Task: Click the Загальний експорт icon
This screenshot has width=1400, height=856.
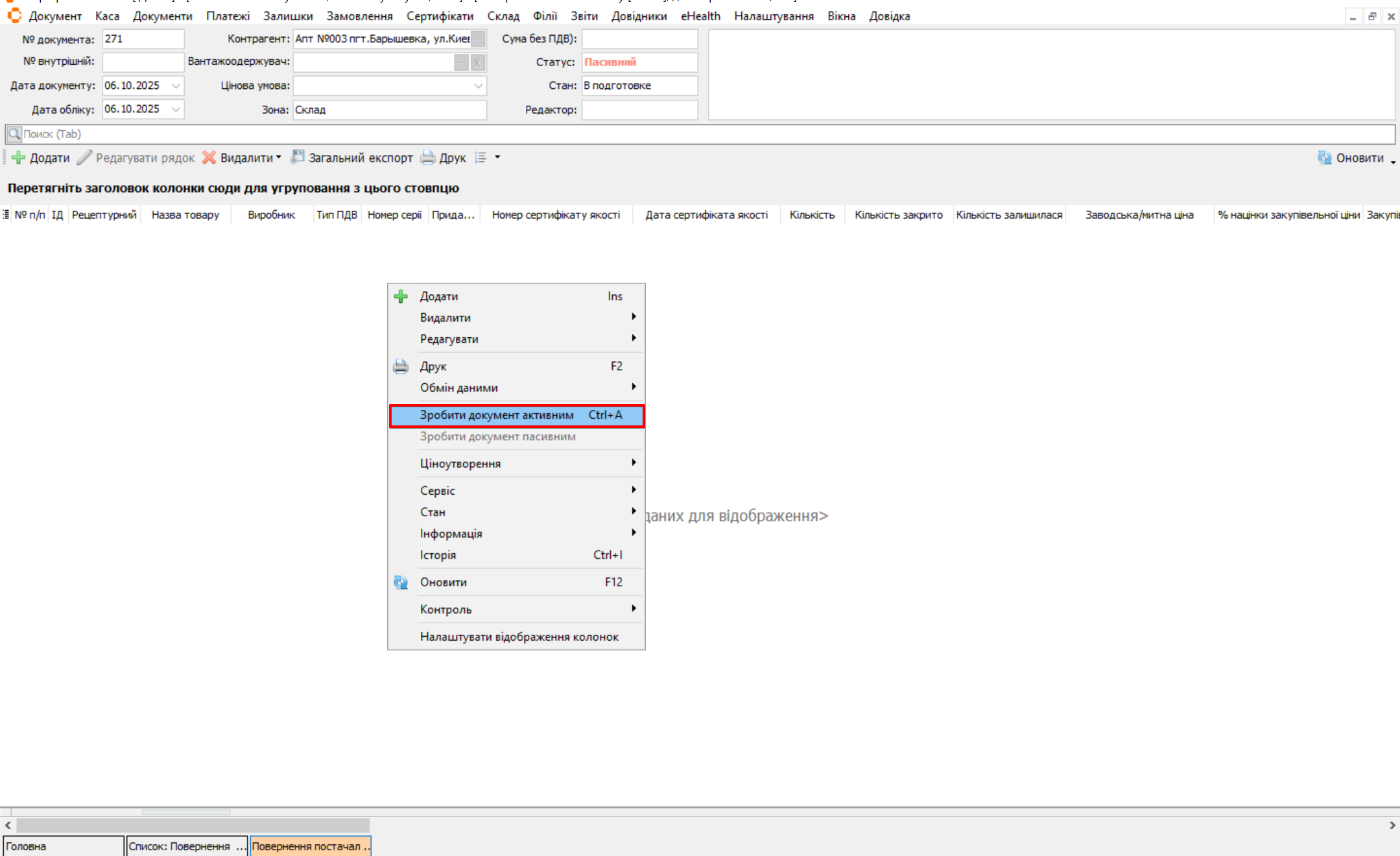Action: tap(298, 157)
